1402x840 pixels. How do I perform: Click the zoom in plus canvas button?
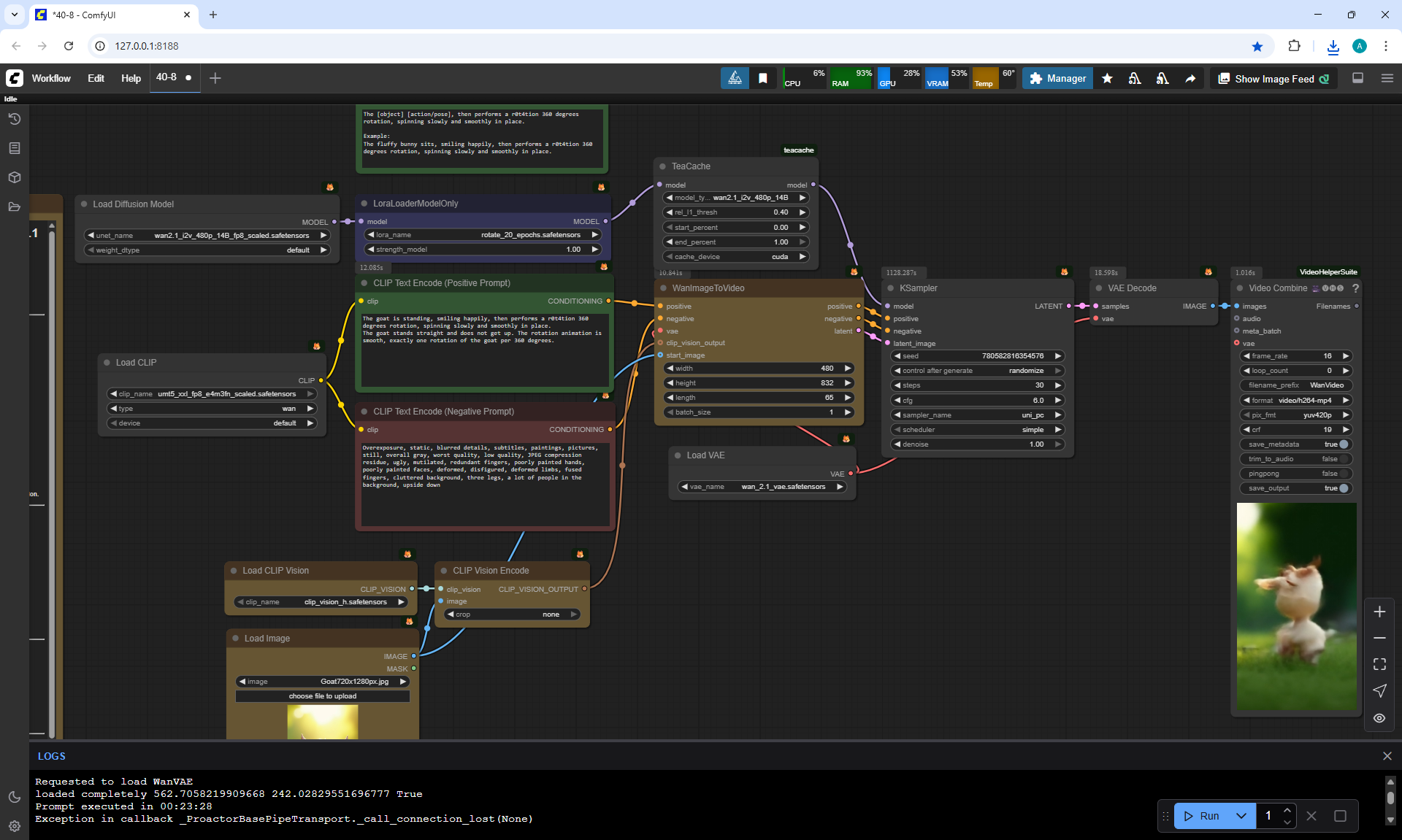click(x=1379, y=612)
